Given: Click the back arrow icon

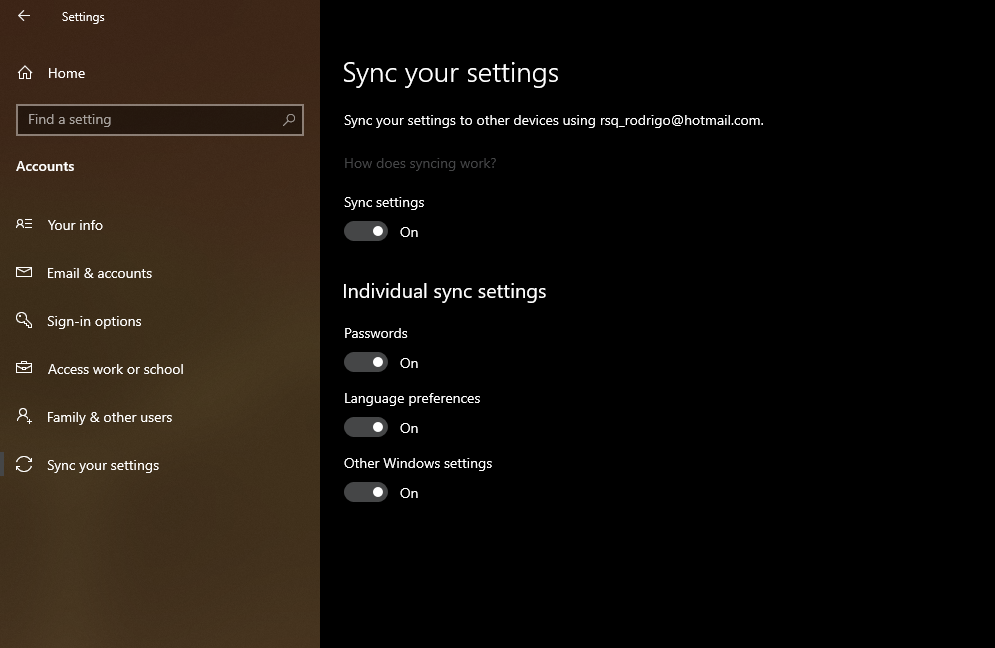Looking at the screenshot, I should point(24,16).
